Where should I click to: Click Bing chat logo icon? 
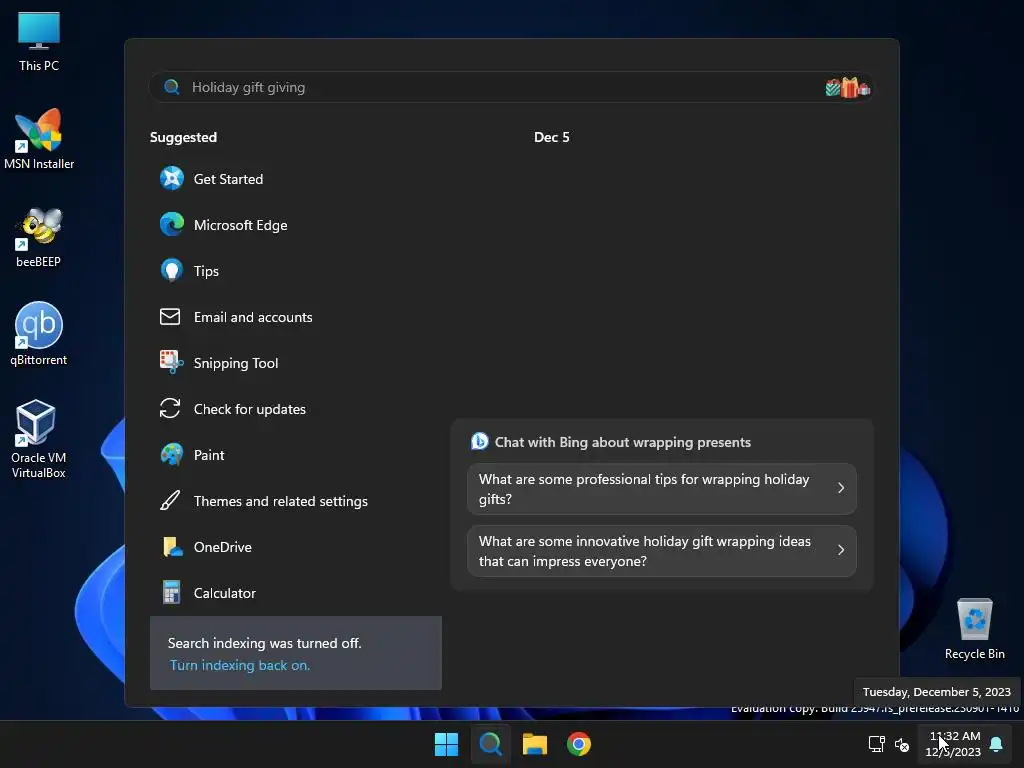(x=479, y=441)
